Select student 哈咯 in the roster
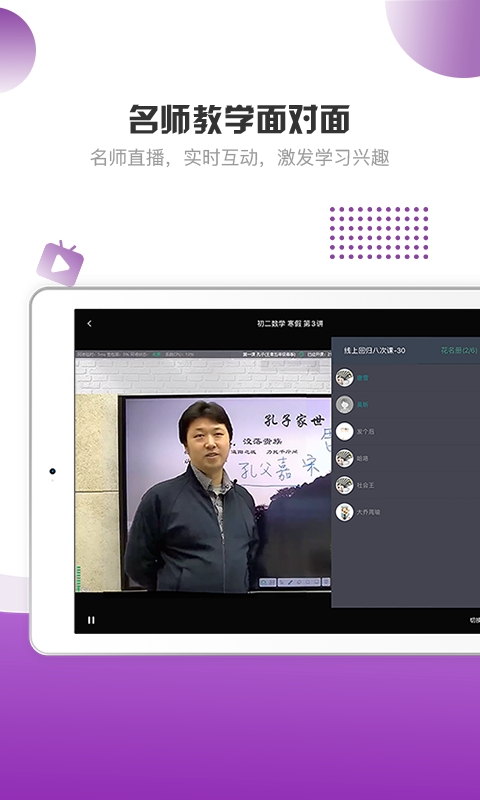This screenshot has height=800, width=480. pos(363,458)
